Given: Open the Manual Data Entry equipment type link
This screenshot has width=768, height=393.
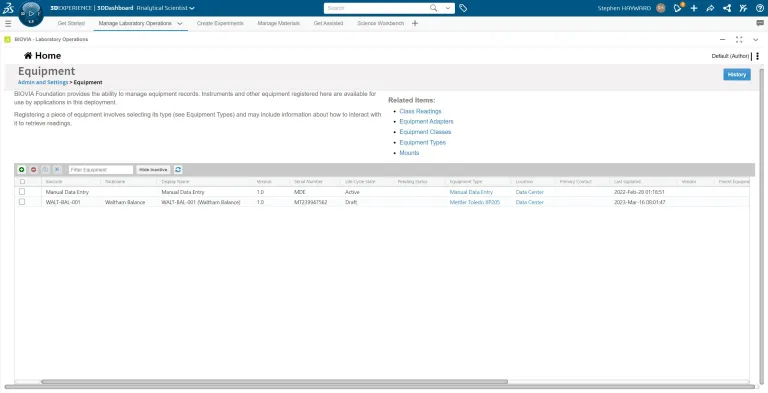Looking at the screenshot, I should coord(471,192).
